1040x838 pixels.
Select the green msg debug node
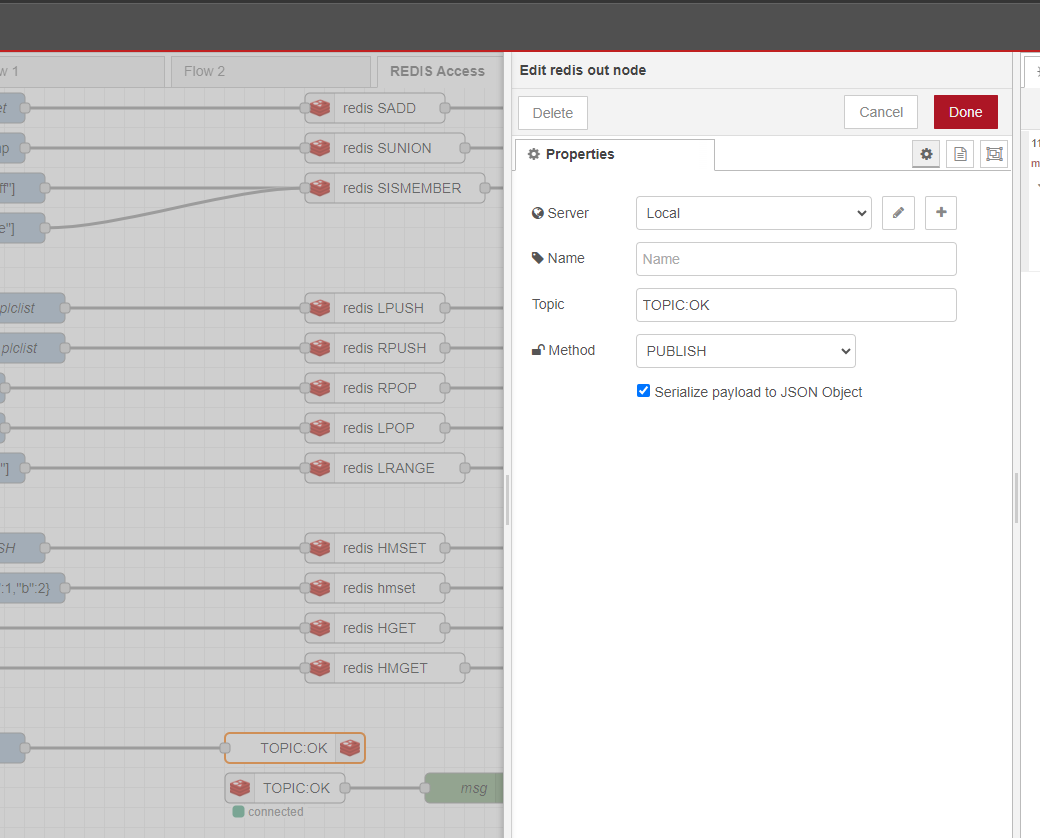(464, 788)
